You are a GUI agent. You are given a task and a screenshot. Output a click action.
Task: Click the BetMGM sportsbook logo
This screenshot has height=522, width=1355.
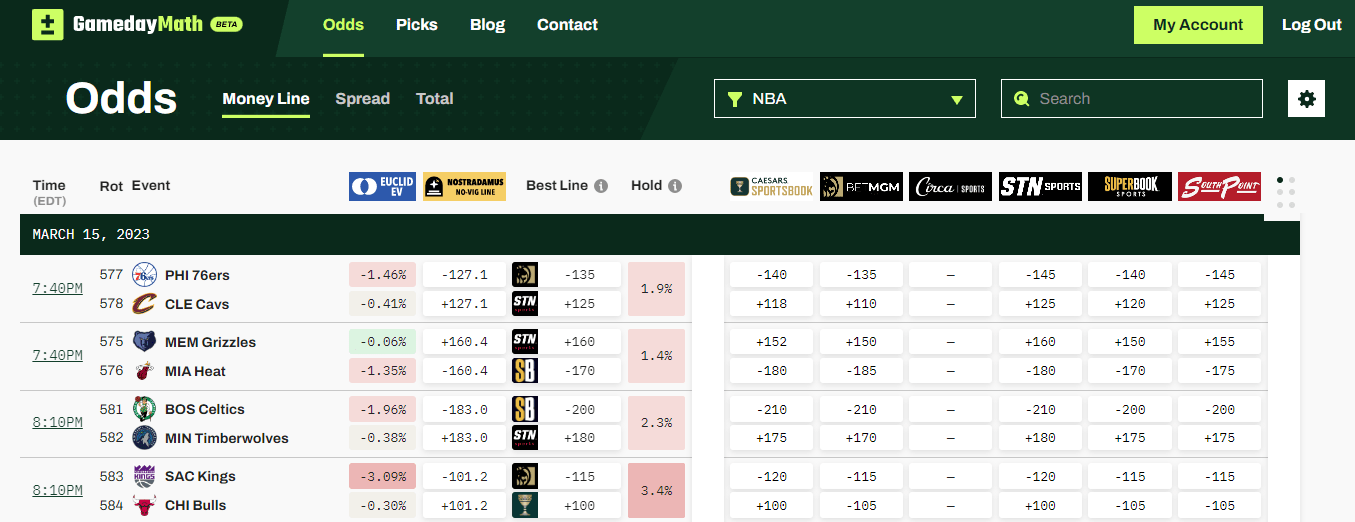861,186
